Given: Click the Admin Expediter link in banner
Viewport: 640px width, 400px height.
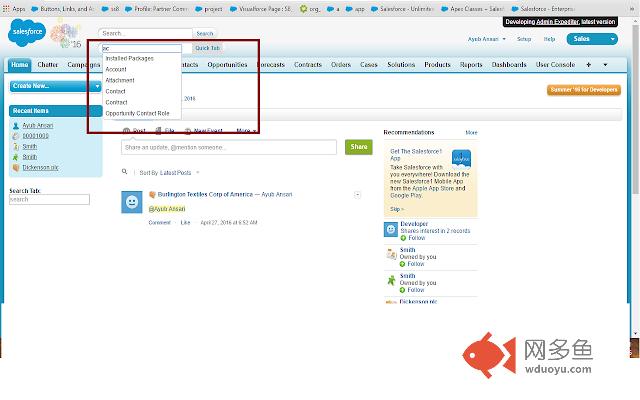Looking at the screenshot, I should pyautogui.click(x=557, y=22).
